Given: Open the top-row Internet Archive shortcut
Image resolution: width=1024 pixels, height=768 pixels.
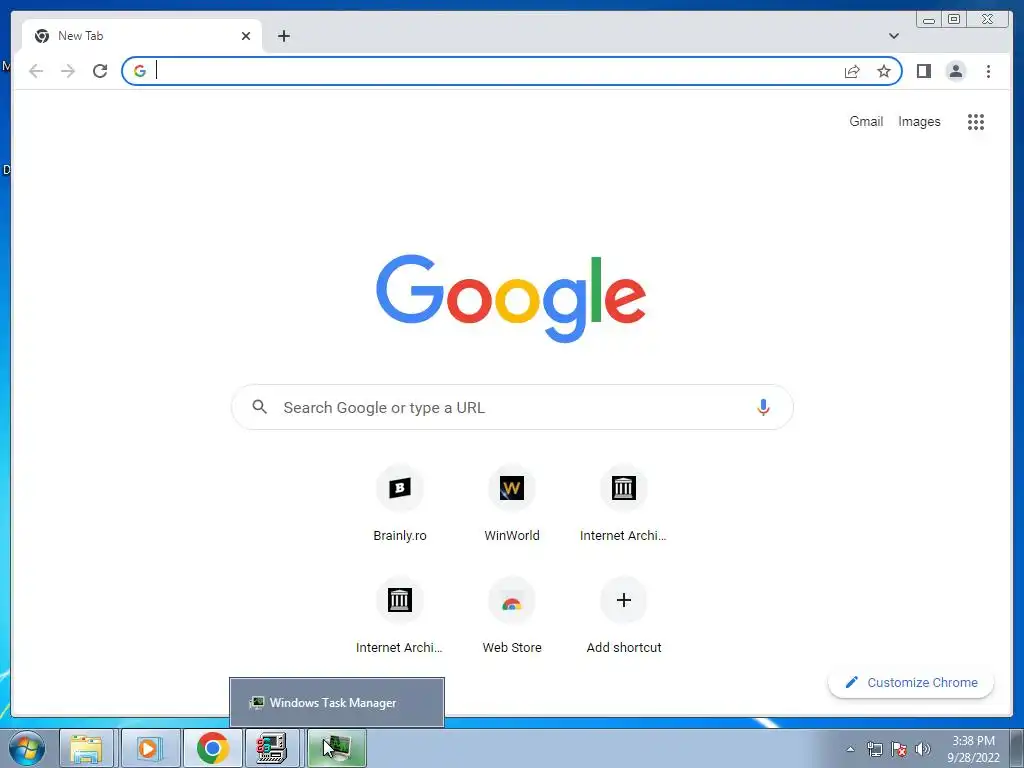Looking at the screenshot, I should click(624, 505).
